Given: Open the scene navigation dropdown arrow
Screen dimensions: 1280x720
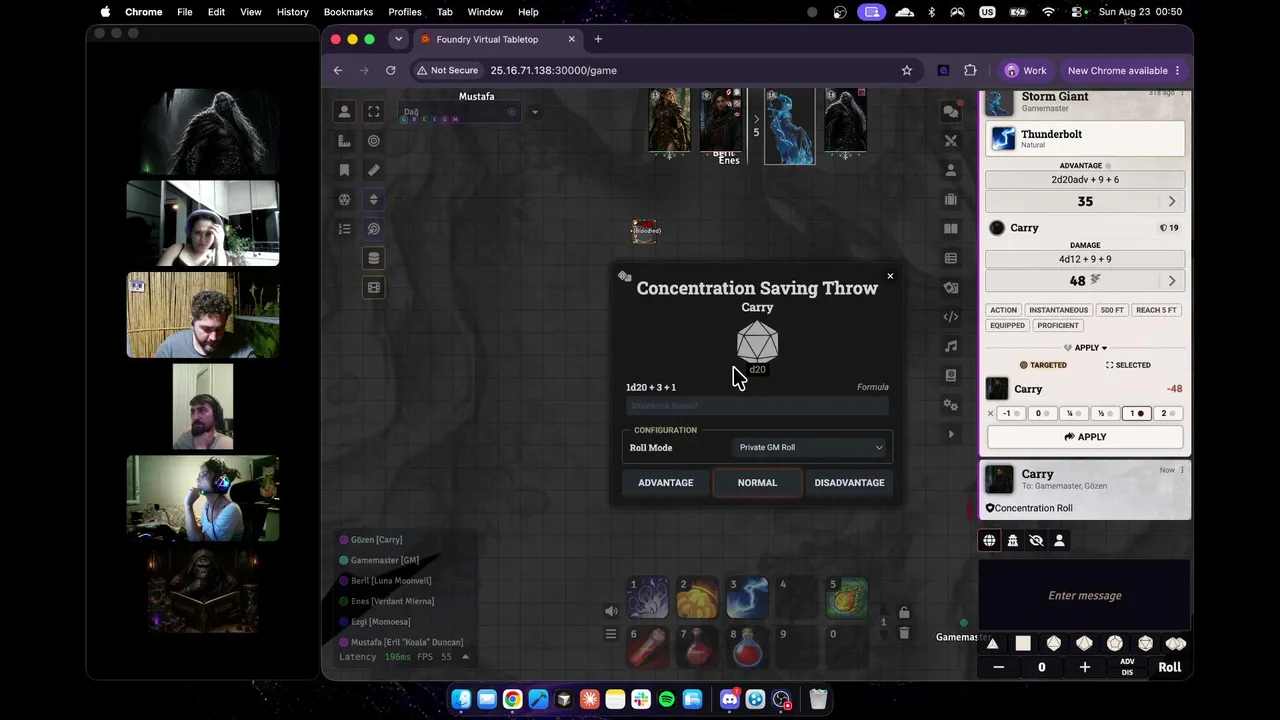Looking at the screenshot, I should coord(534,112).
